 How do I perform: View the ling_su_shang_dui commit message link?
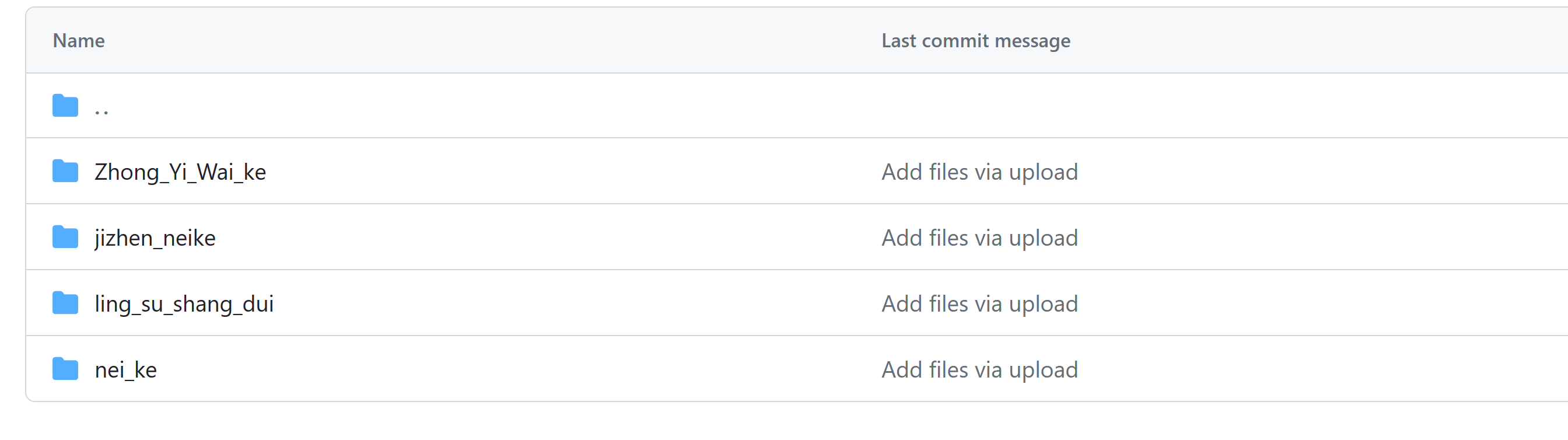(x=979, y=303)
